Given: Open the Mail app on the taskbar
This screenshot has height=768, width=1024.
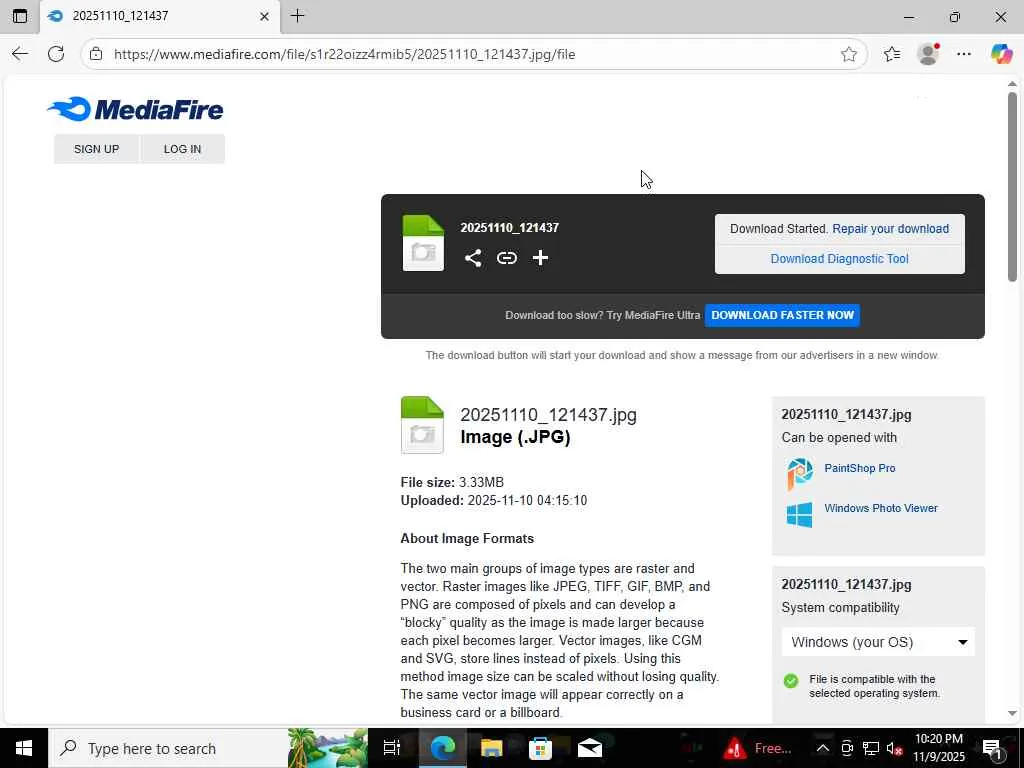Looking at the screenshot, I should click(590, 748).
